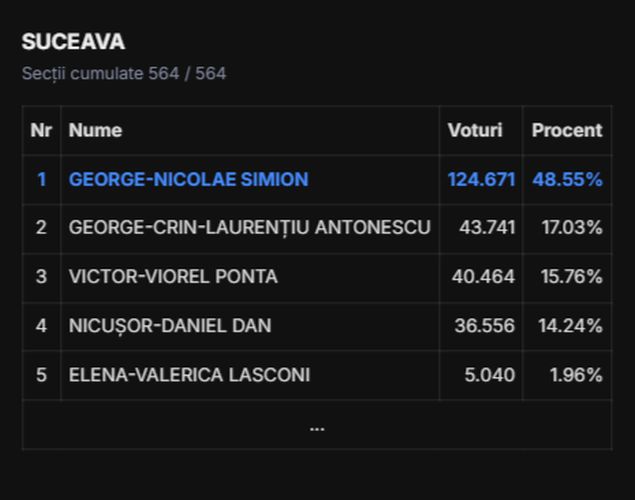
Task: Click the Nr column header
Action: coord(41,130)
